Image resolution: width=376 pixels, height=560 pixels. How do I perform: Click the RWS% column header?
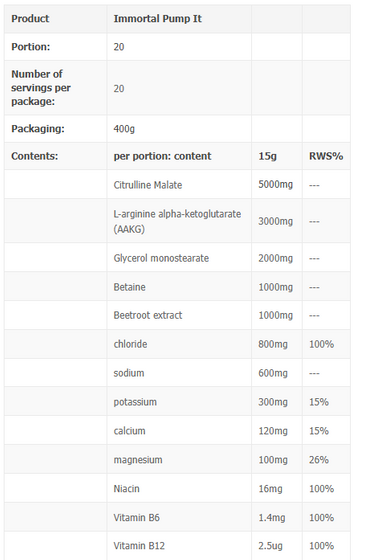(326, 156)
